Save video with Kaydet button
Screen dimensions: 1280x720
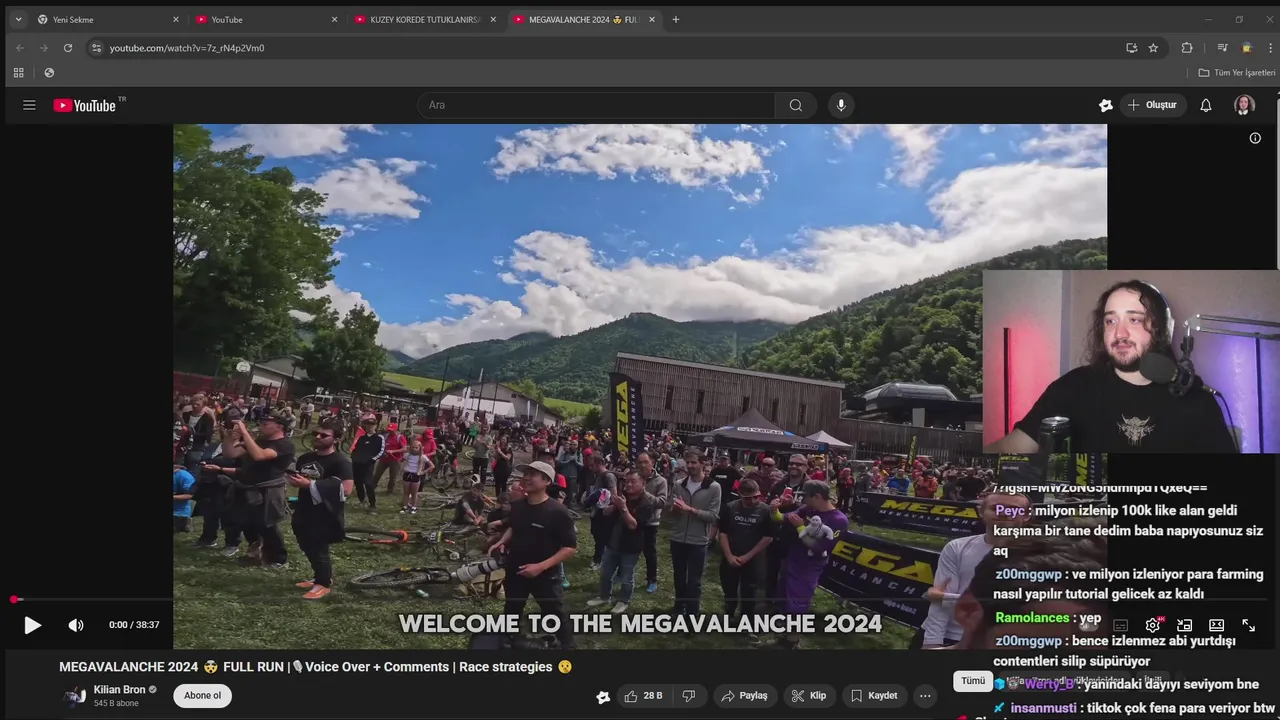point(875,696)
